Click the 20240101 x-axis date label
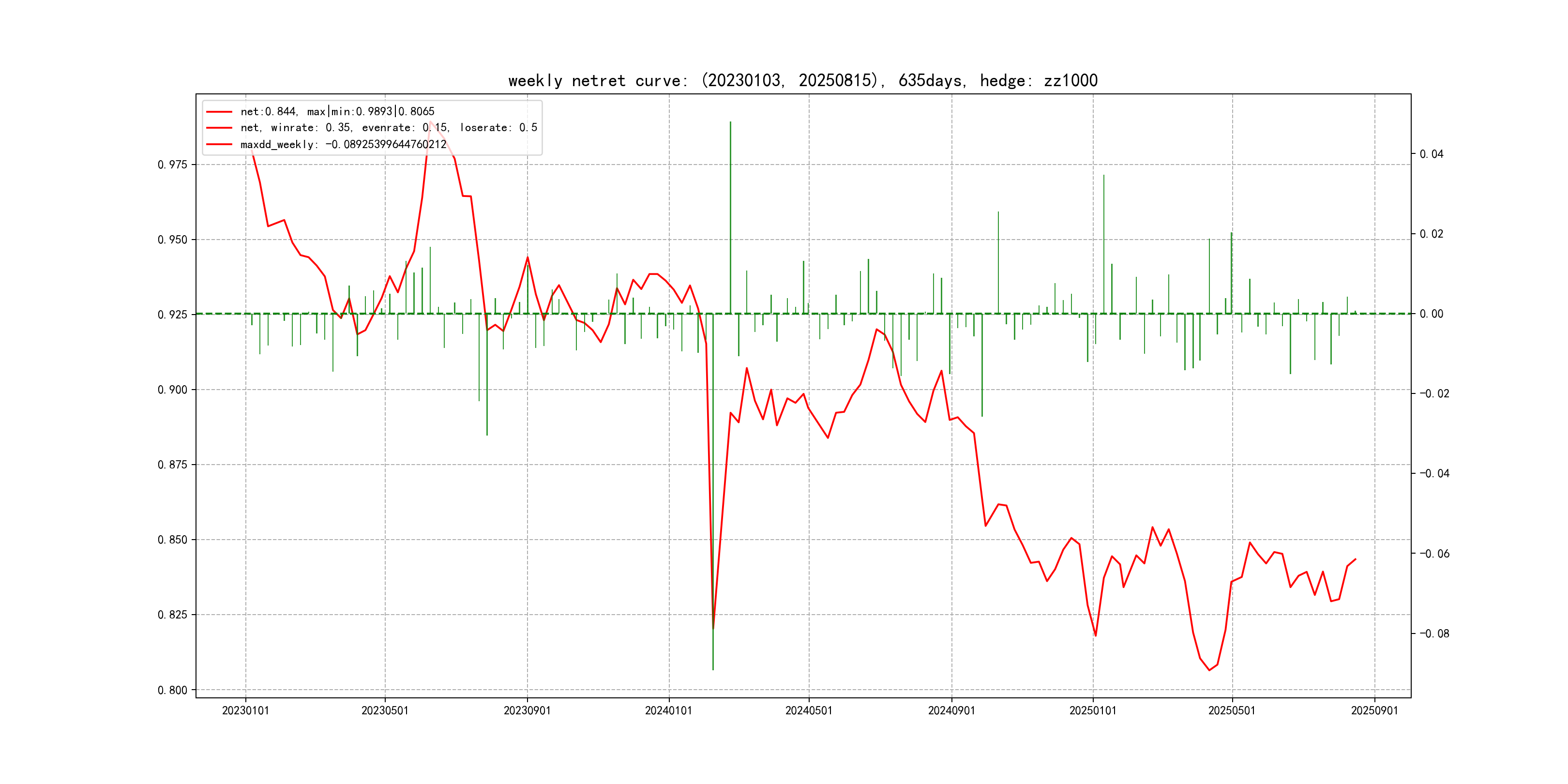Screen dimensions: 1568x784 [x=668, y=711]
